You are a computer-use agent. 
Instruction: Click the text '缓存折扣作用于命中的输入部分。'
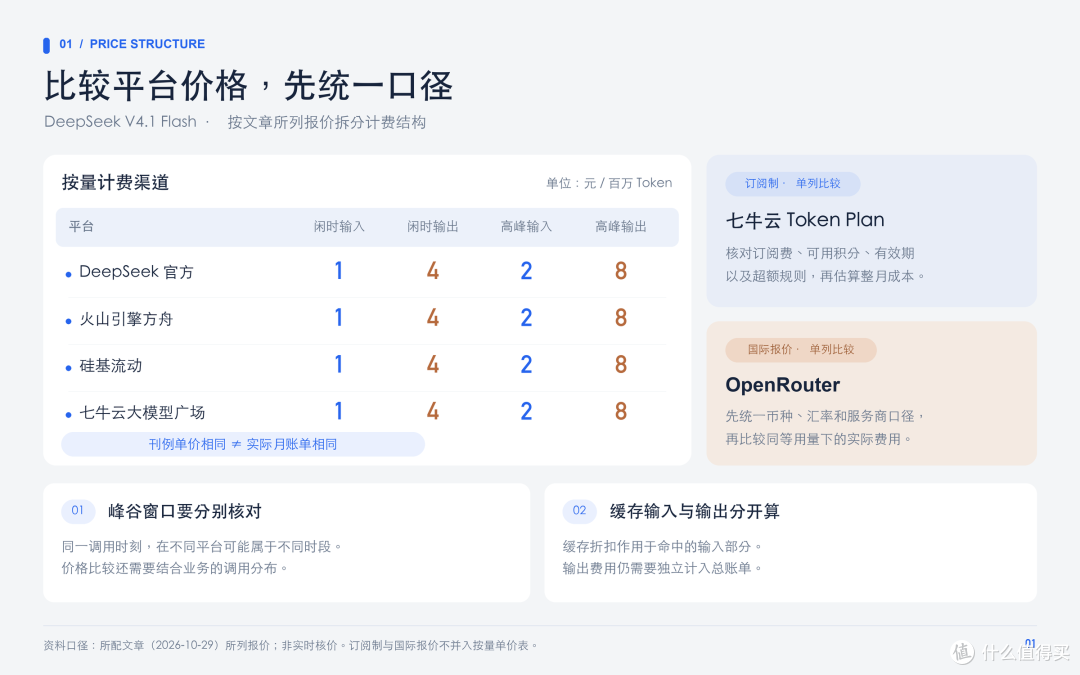tap(663, 546)
